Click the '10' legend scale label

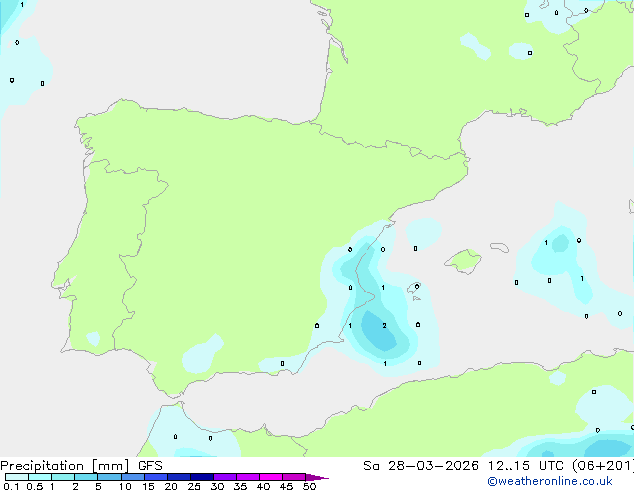click(x=125, y=486)
